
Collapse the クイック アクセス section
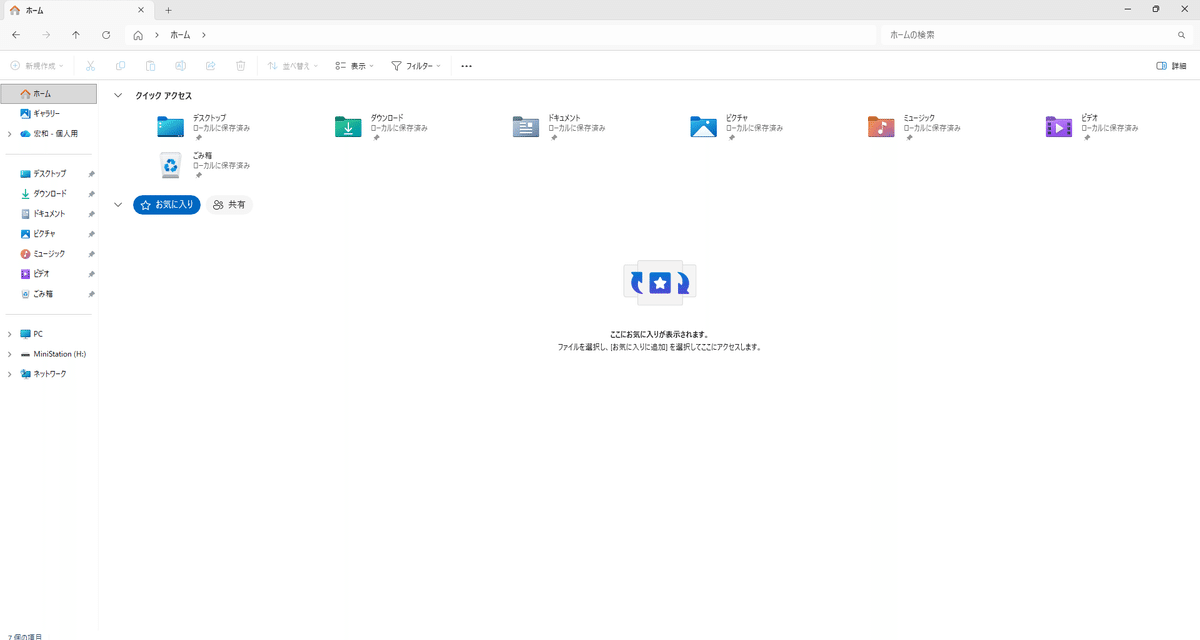pos(118,95)
